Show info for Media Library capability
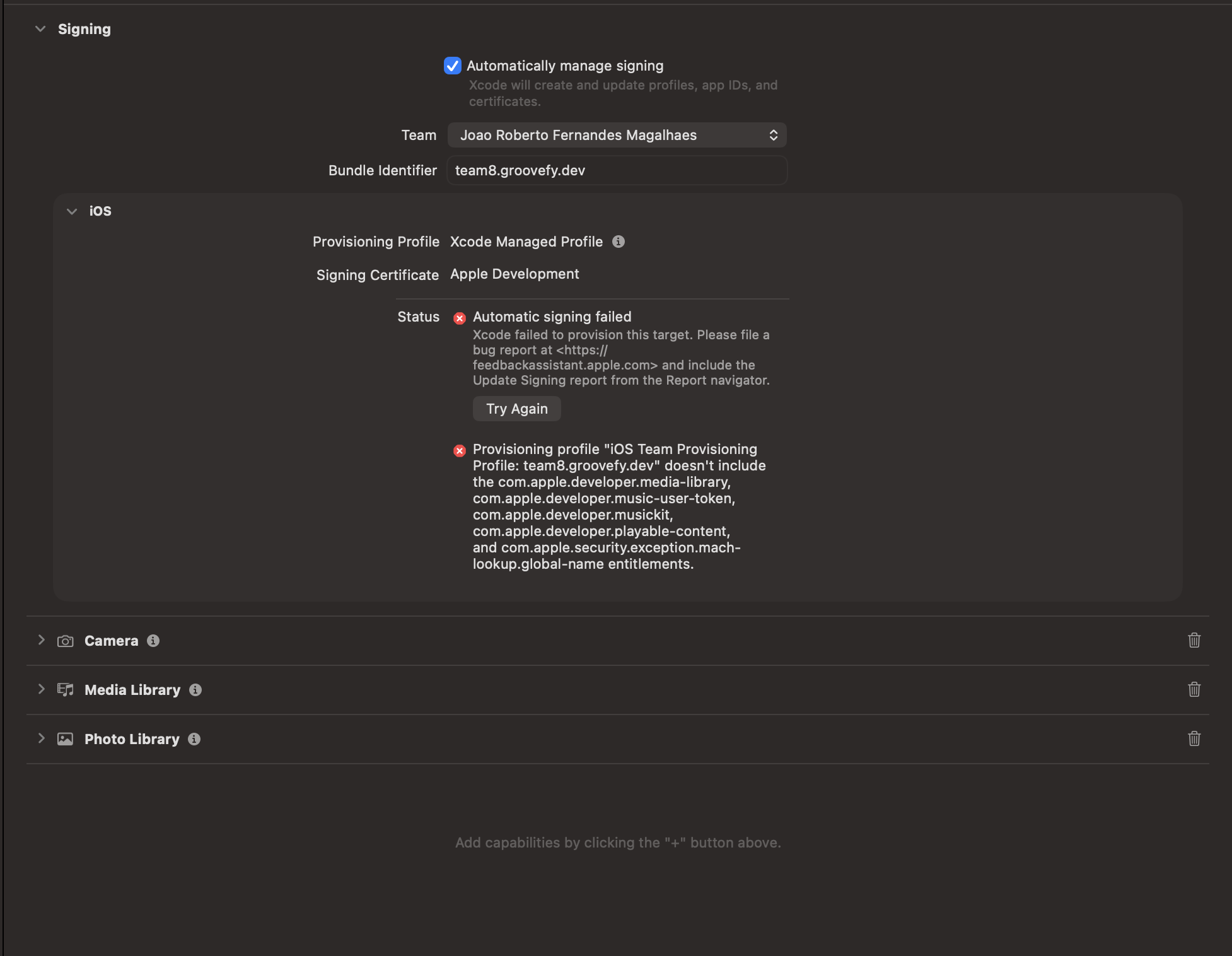Screen dimensions: 1232x956 195,690
